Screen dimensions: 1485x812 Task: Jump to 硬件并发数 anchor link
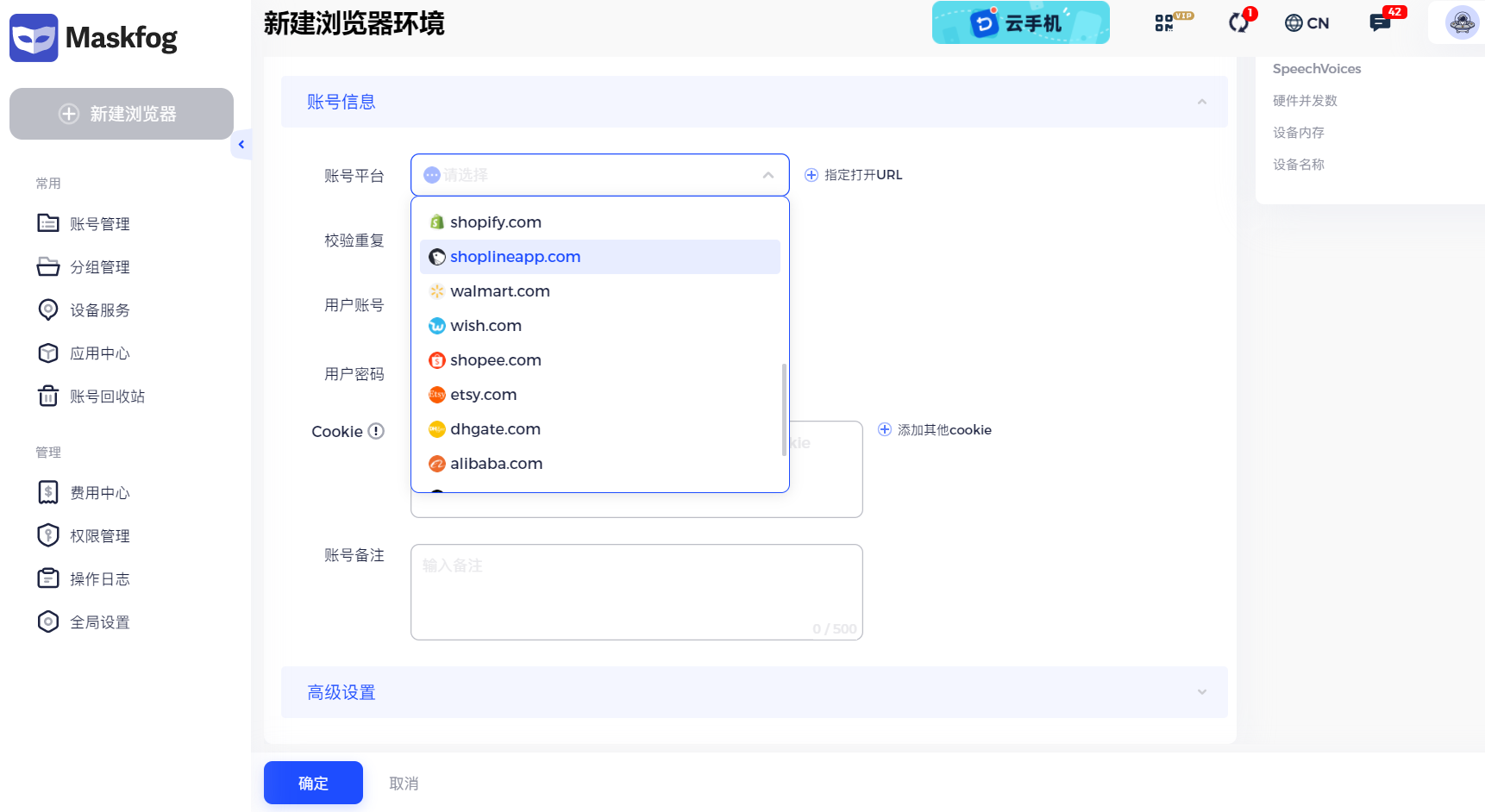pos(1305,101)
